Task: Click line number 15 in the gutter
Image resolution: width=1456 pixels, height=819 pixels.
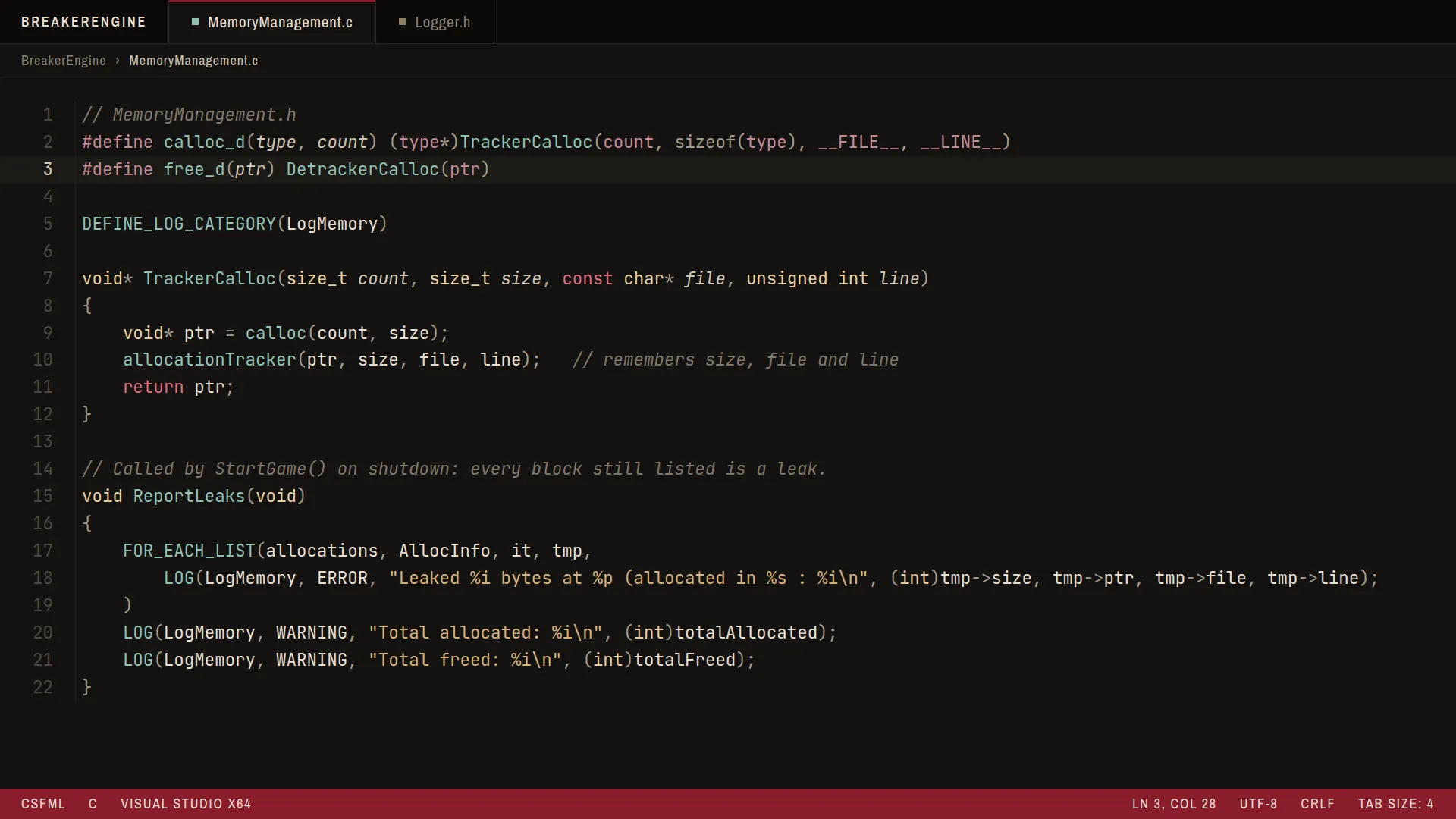Action: [42, 496]
